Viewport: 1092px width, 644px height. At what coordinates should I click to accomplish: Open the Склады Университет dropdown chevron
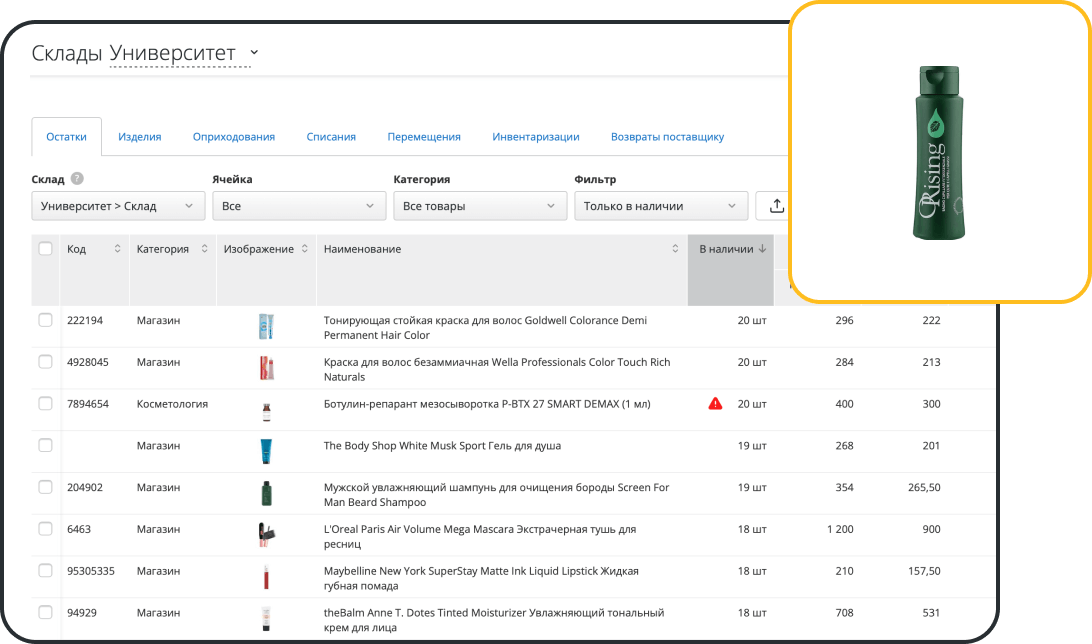[x=253, y=52]
